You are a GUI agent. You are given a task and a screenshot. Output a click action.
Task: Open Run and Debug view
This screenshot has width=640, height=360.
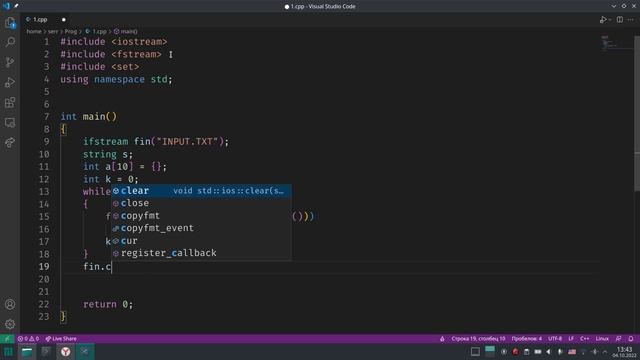tap(10, 82)
